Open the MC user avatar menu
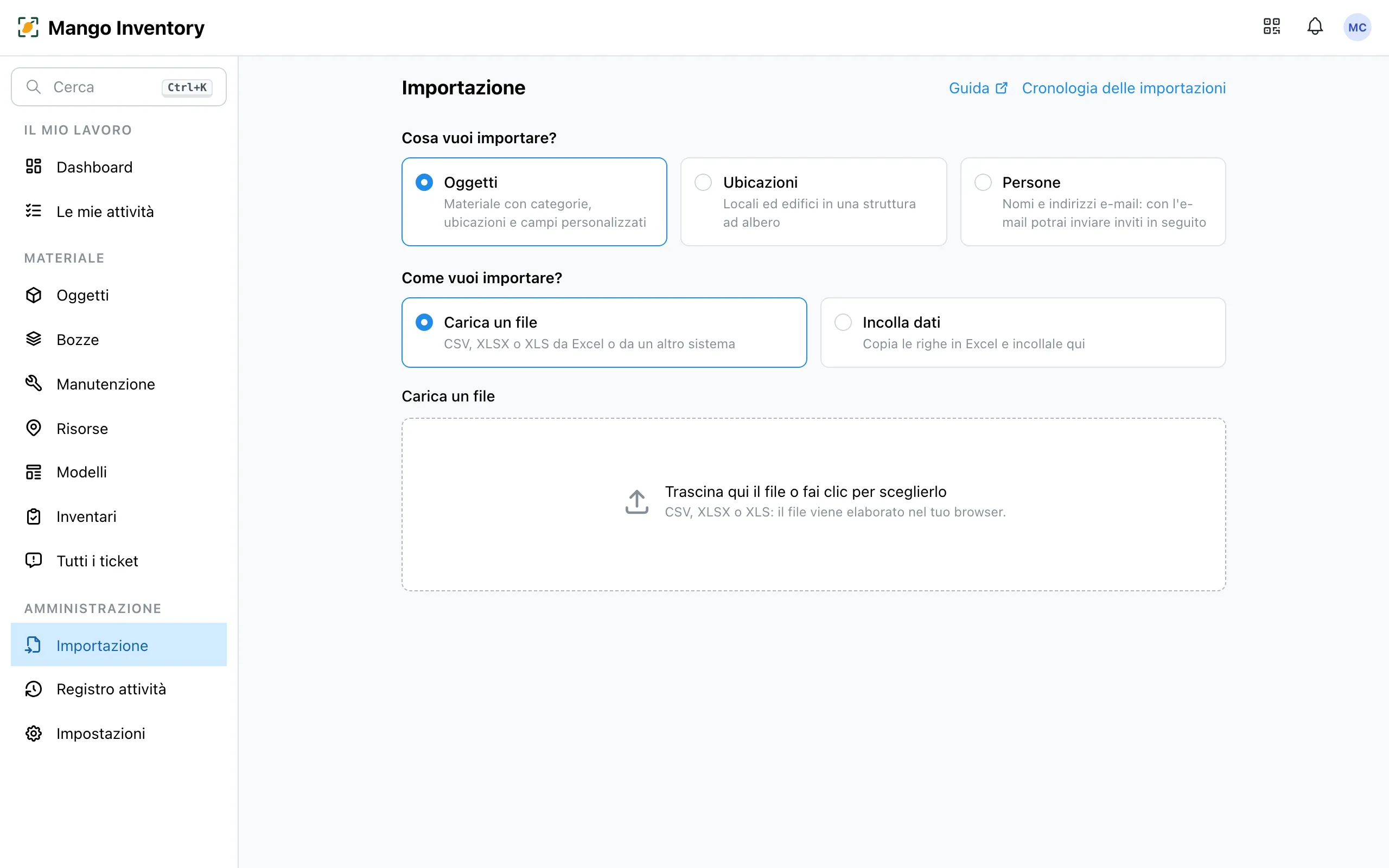 [x=1357, y=27]
